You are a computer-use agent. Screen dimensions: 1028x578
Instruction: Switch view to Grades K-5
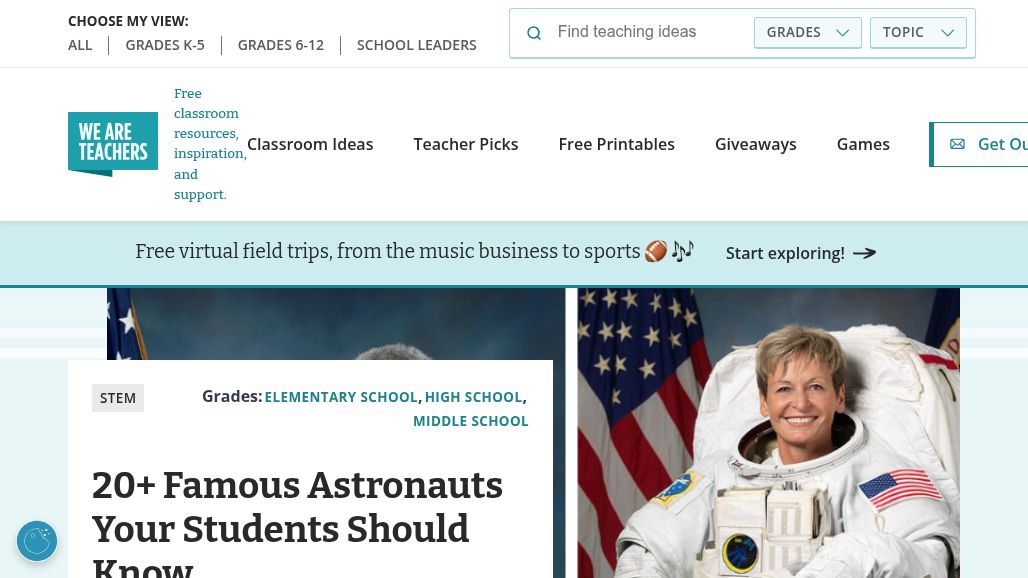[165, 45]
